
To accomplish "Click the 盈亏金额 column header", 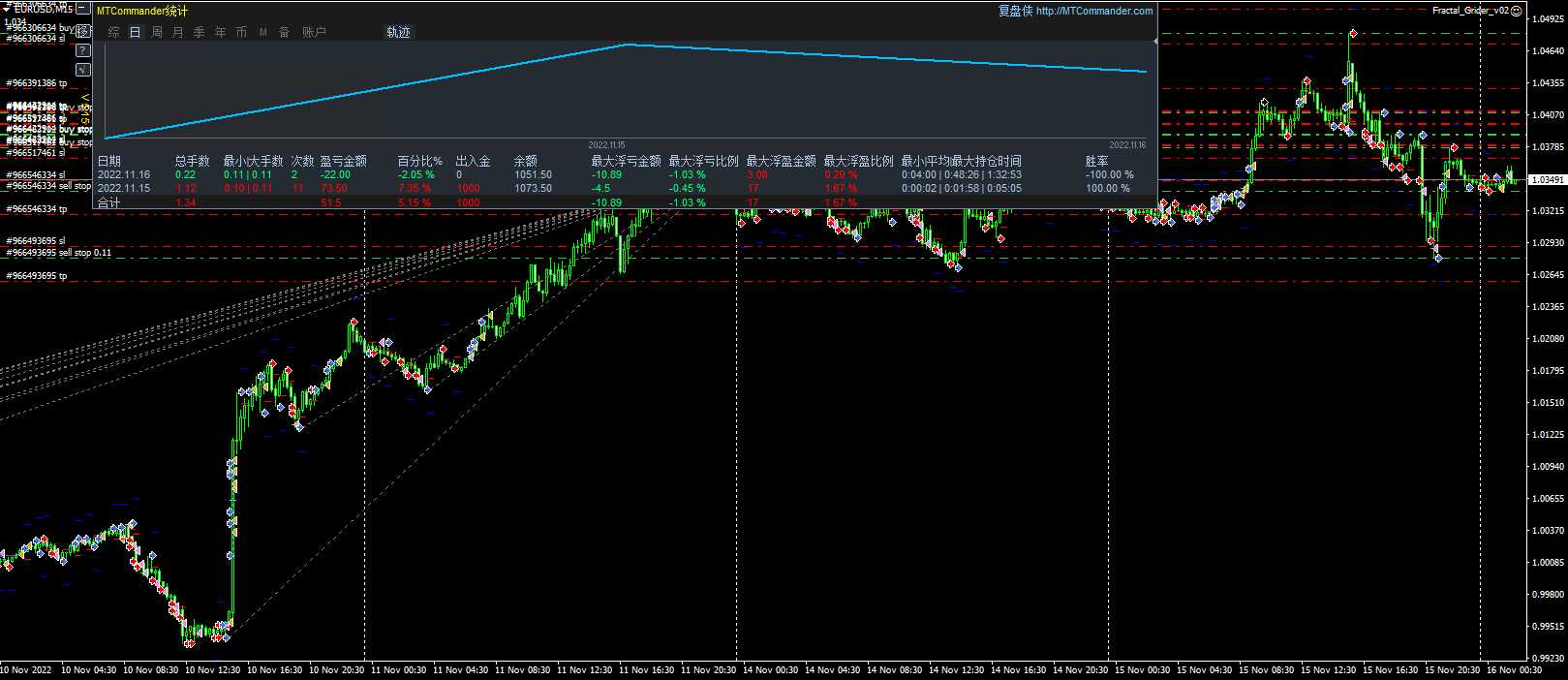I will pos(344,161).
